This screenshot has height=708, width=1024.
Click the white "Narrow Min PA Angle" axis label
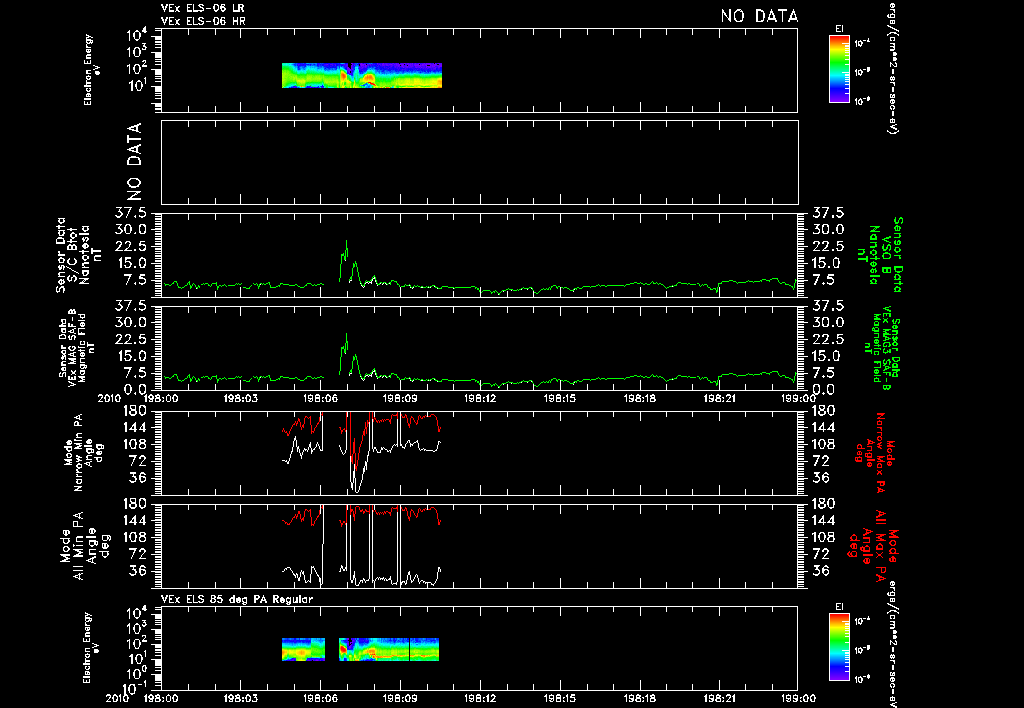coord(83,454)
